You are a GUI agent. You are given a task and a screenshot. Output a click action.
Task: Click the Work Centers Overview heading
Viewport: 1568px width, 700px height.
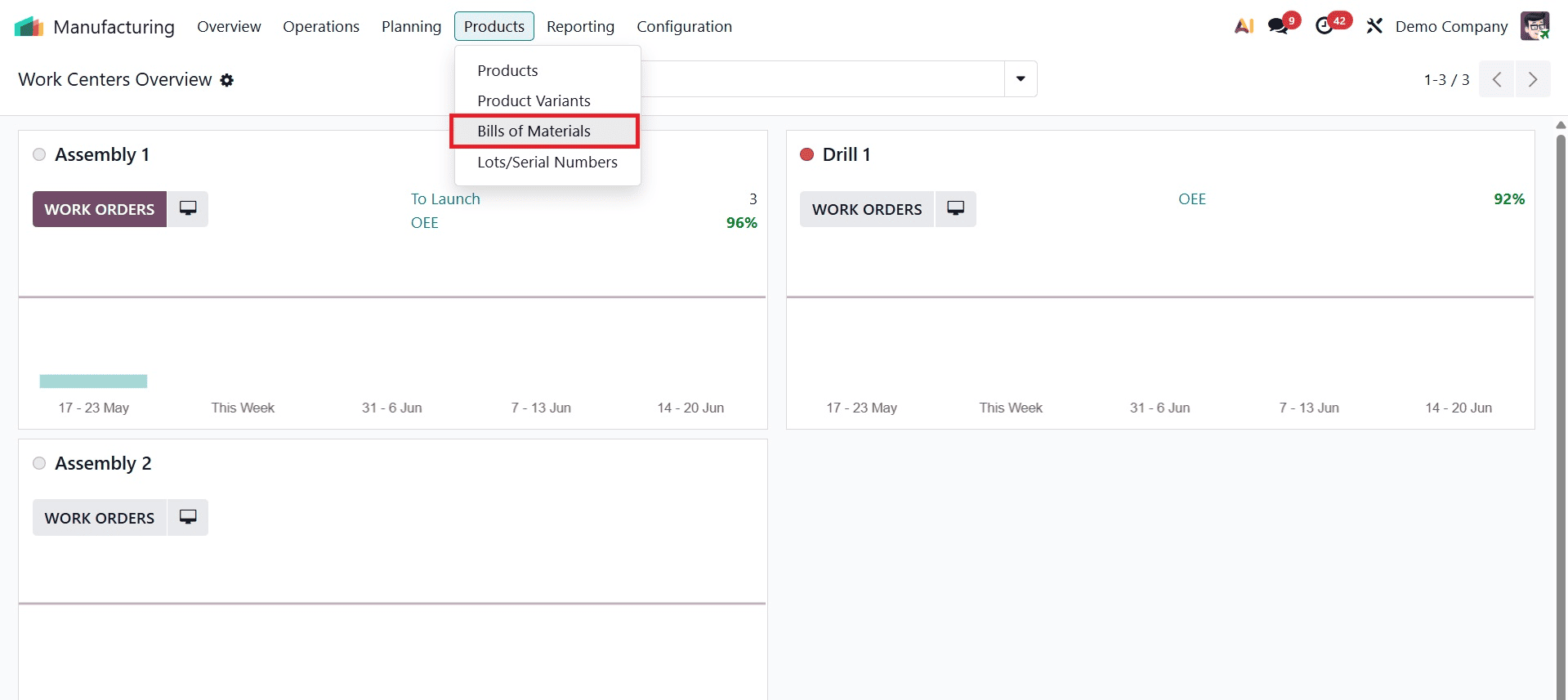[115, 79]
